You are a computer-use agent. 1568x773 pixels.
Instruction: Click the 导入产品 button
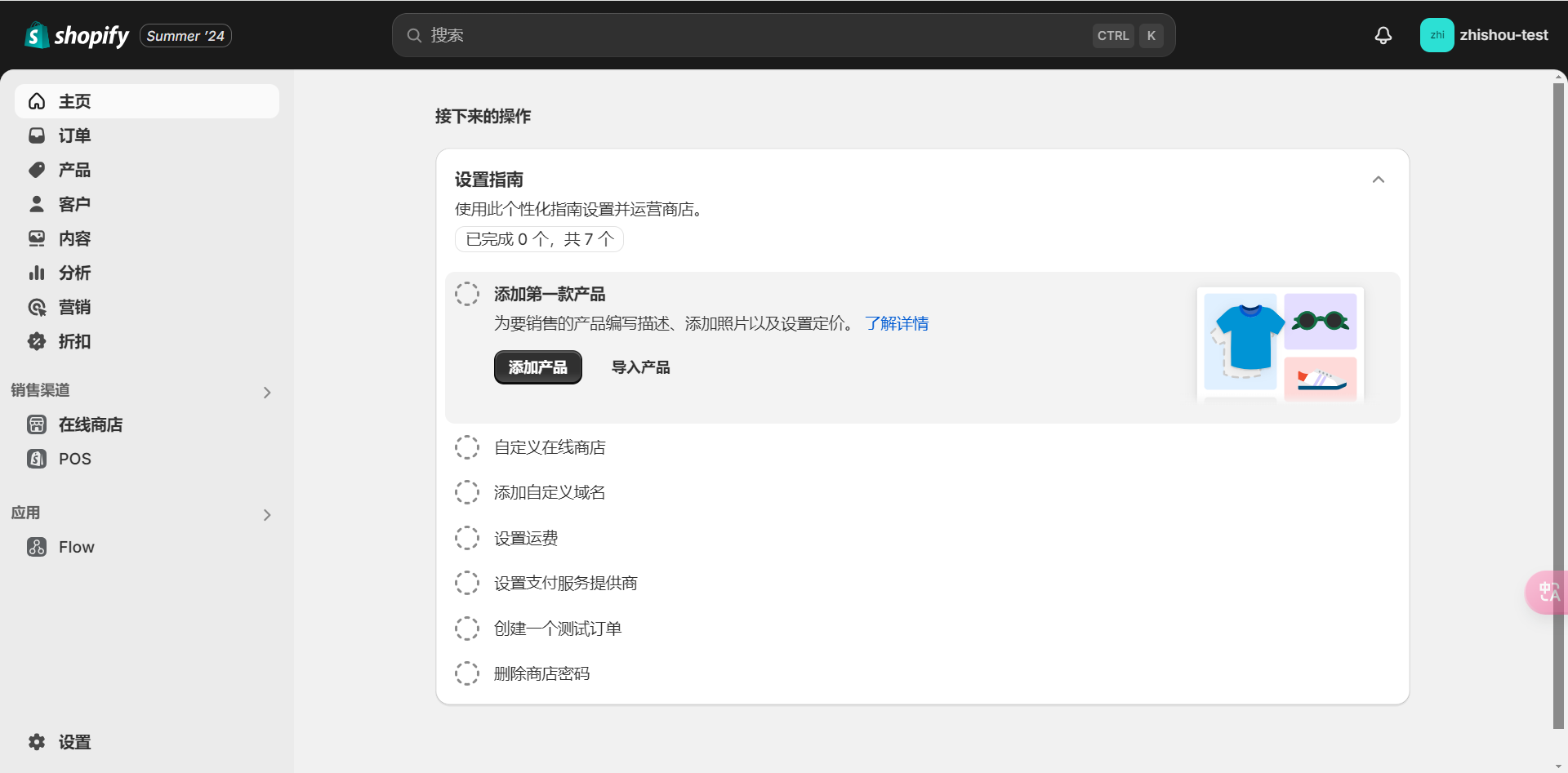pyautogui.click(x=641, y=367)
